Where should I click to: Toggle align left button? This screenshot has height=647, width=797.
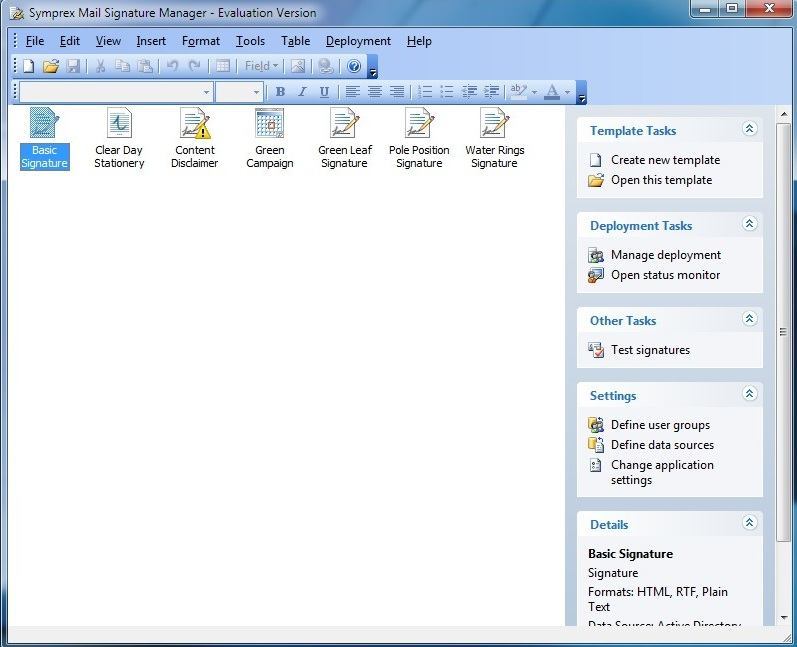pyautogui.click(x=352, y=92)
